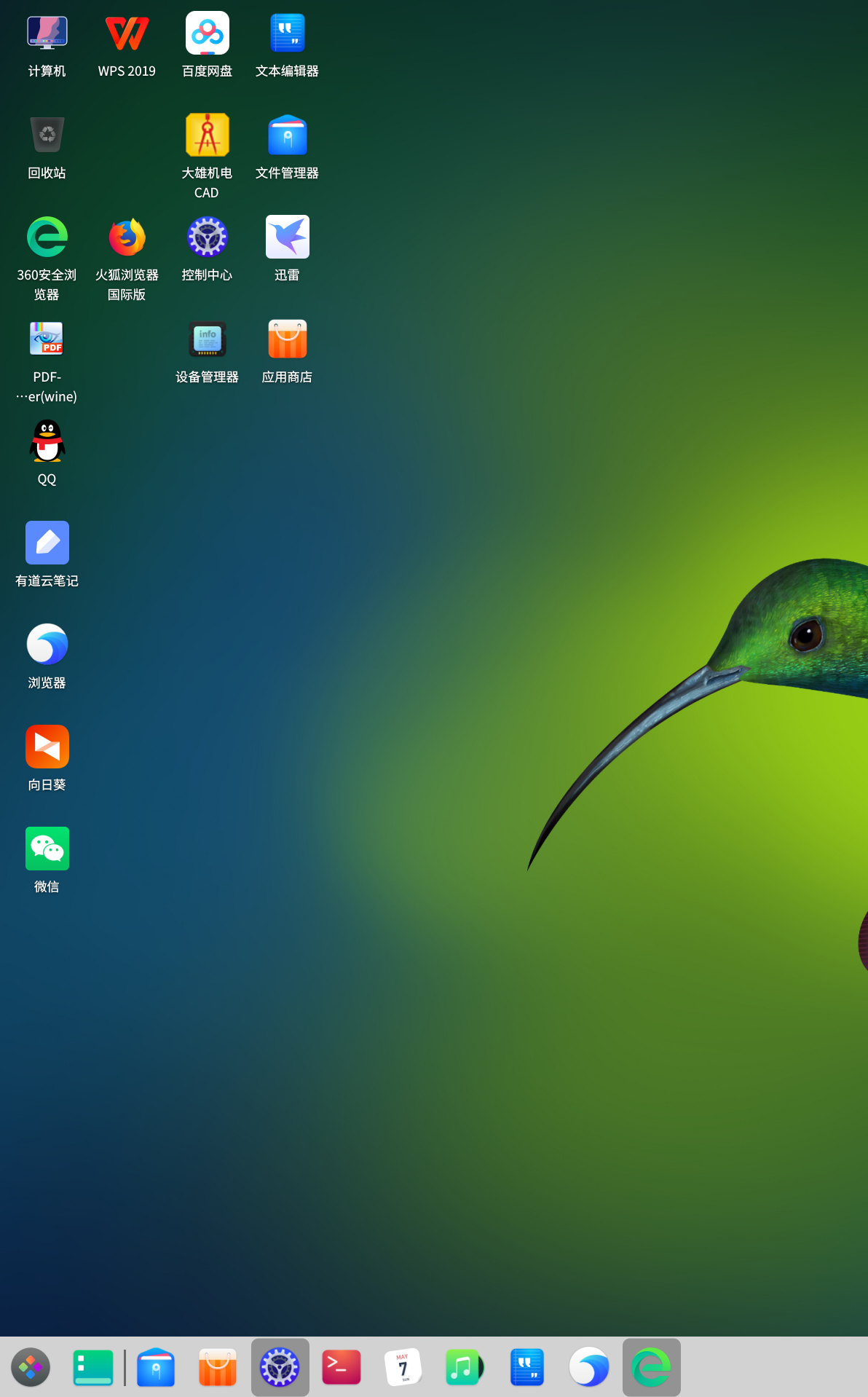Launch the music player from the dock
Screen dimensions: 868x1397
tap(465, 1367)
